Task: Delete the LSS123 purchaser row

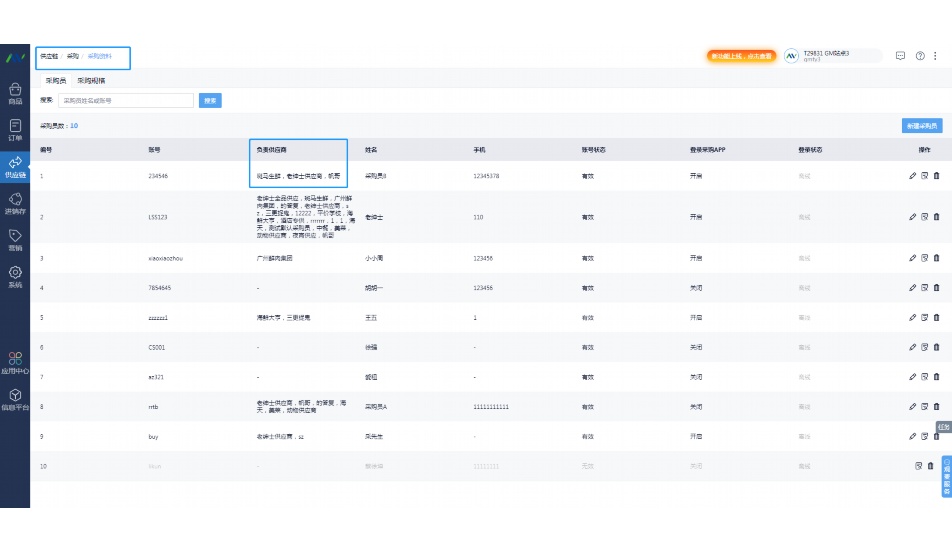Action: tap(936, 216)
